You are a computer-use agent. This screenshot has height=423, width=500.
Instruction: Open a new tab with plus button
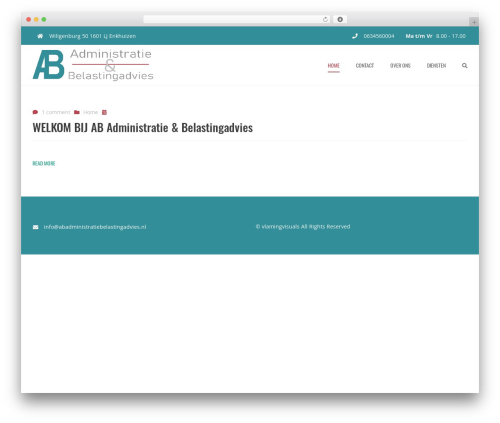474,22
